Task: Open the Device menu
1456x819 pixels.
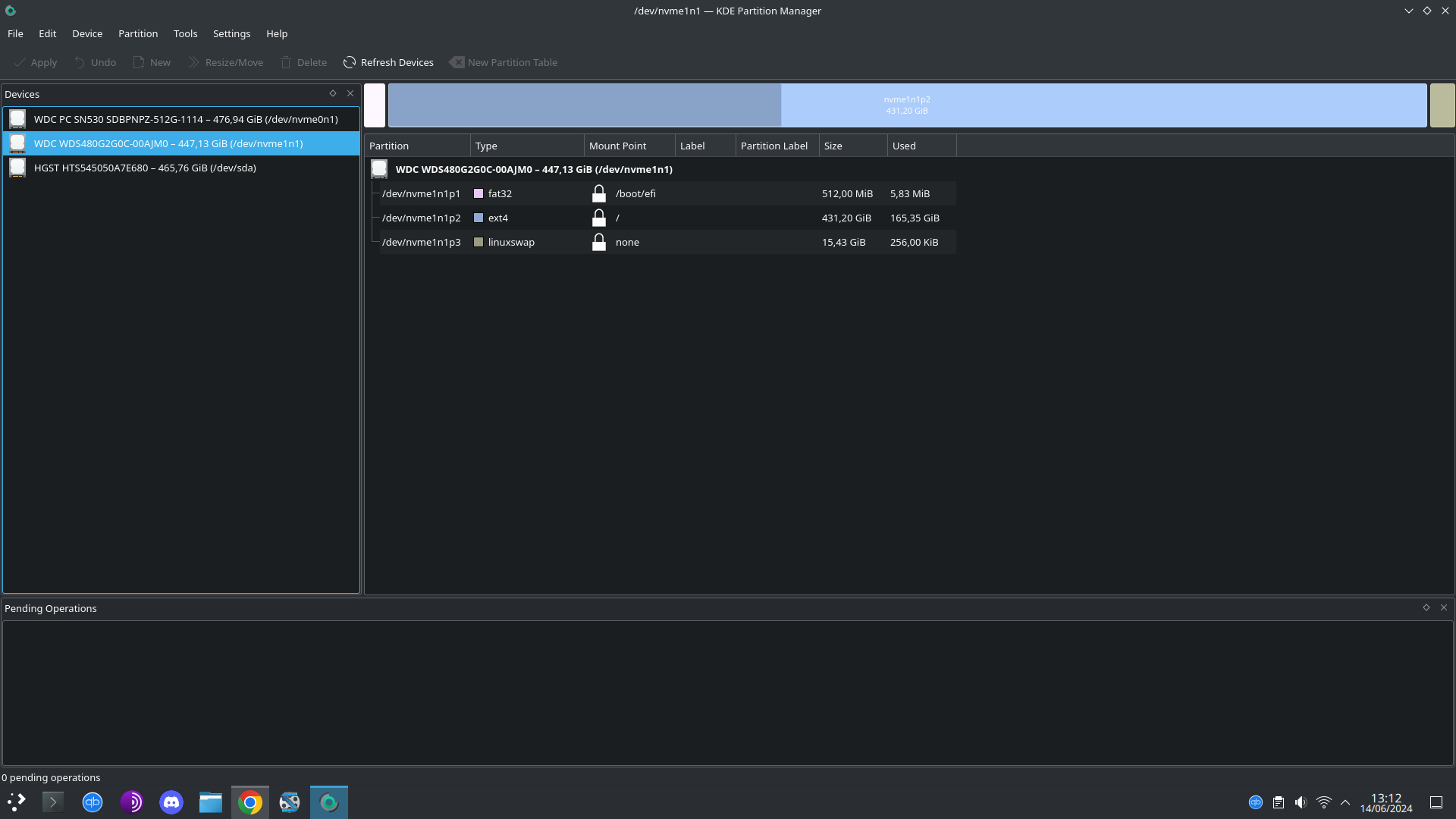Action: tap(87, 33)
